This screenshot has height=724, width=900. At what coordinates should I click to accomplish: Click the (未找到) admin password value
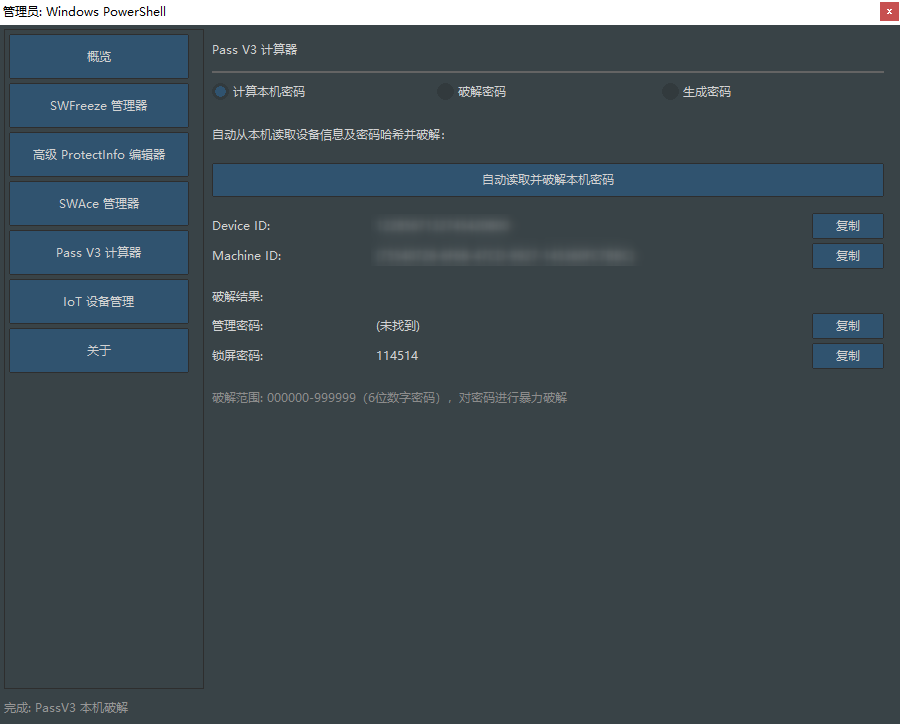[398, 326]
